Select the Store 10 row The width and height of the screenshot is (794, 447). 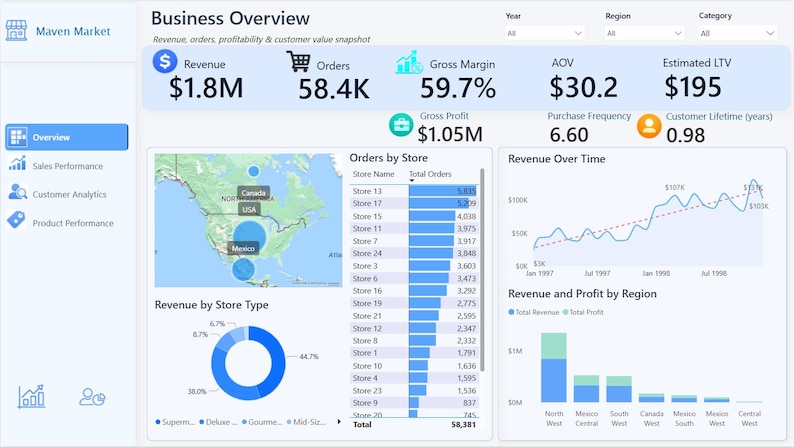[x=414, y=365]
